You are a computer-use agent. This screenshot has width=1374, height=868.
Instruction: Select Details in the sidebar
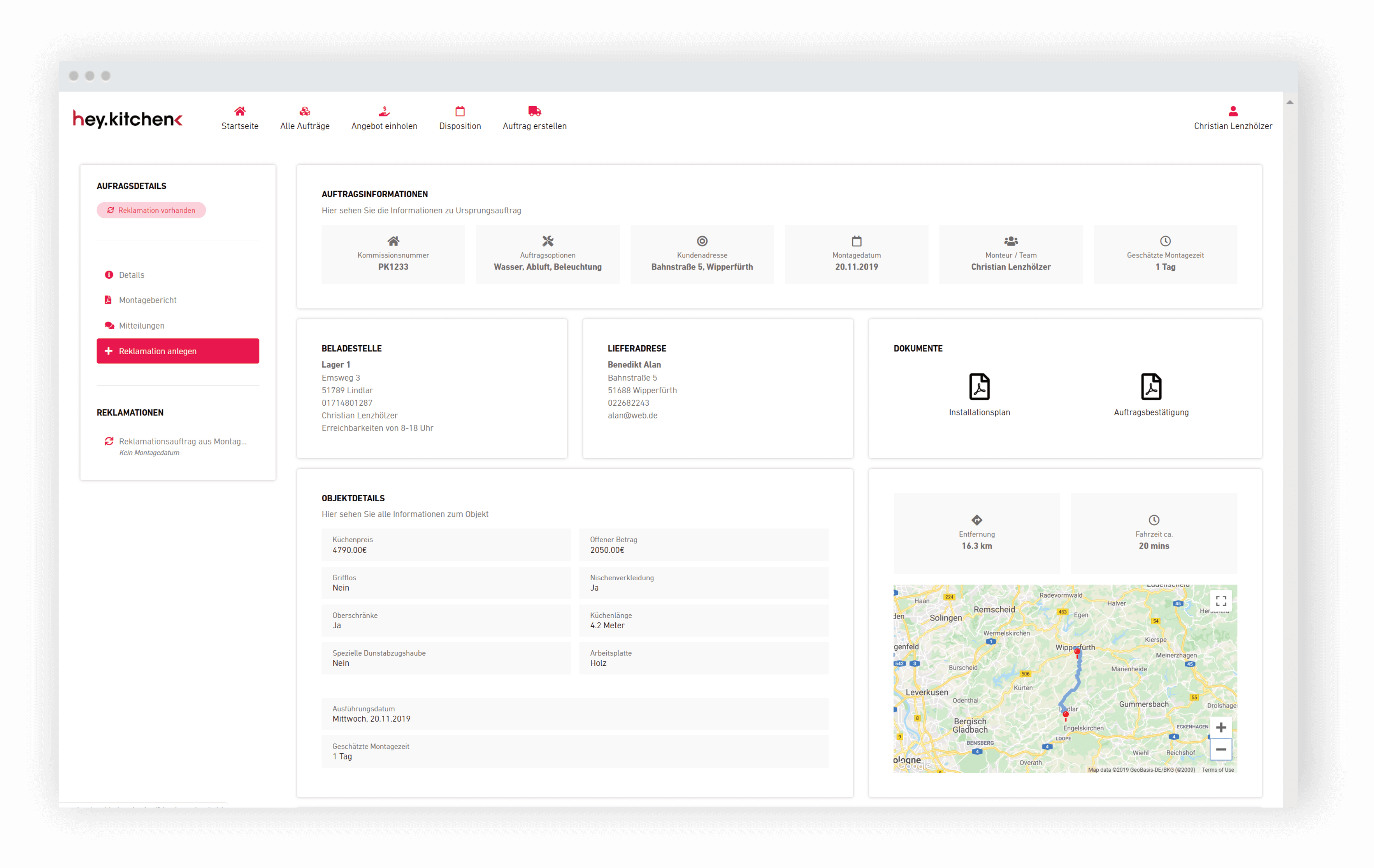[x=132, y=275]
